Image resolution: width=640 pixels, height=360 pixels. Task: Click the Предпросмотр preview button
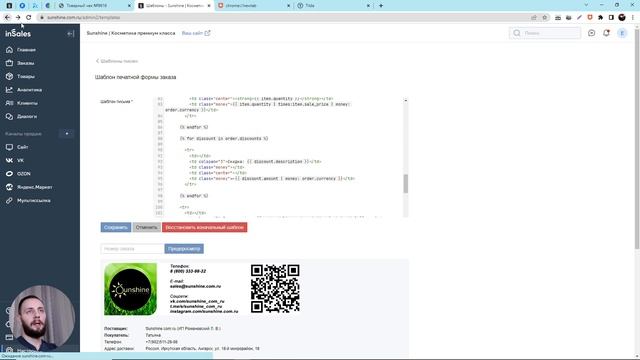tap(184, 249)
